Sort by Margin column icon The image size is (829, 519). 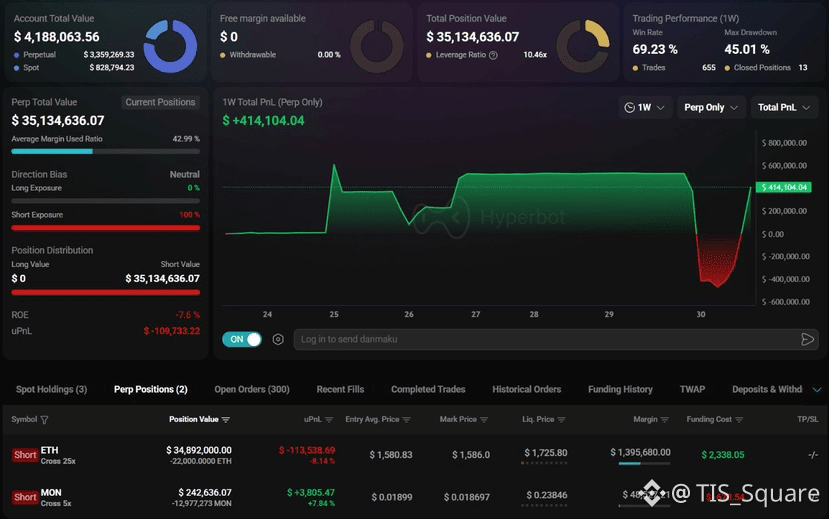pos(665,420)
